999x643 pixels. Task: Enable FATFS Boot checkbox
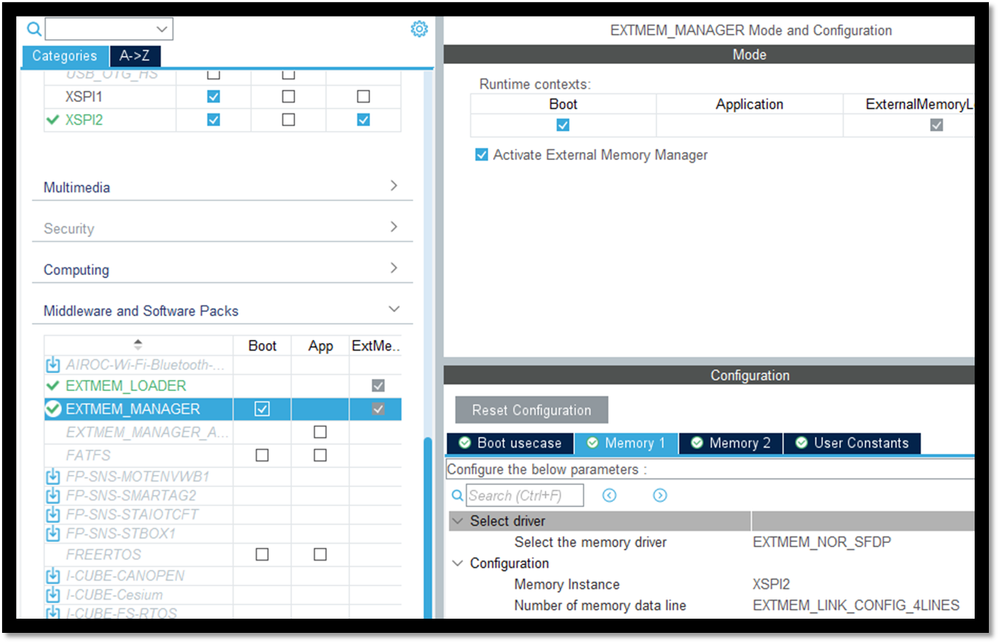pyautogui.click(x=262, y=455)
